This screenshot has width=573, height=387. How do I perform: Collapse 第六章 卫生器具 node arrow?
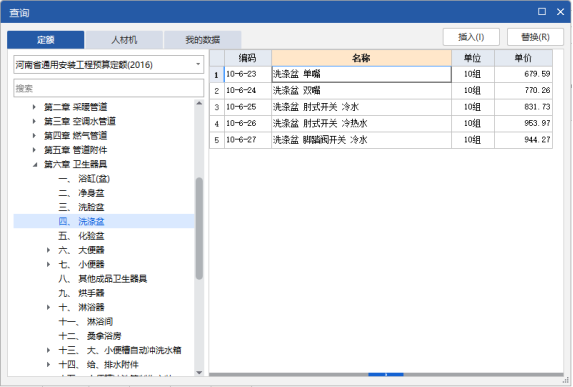tap(35, 164)
